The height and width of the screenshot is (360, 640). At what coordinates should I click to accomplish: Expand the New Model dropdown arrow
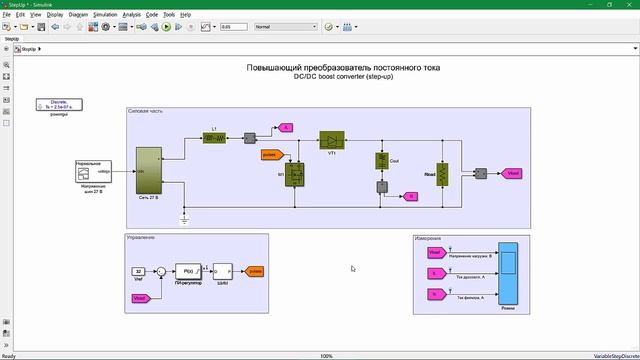pos(15,27)
